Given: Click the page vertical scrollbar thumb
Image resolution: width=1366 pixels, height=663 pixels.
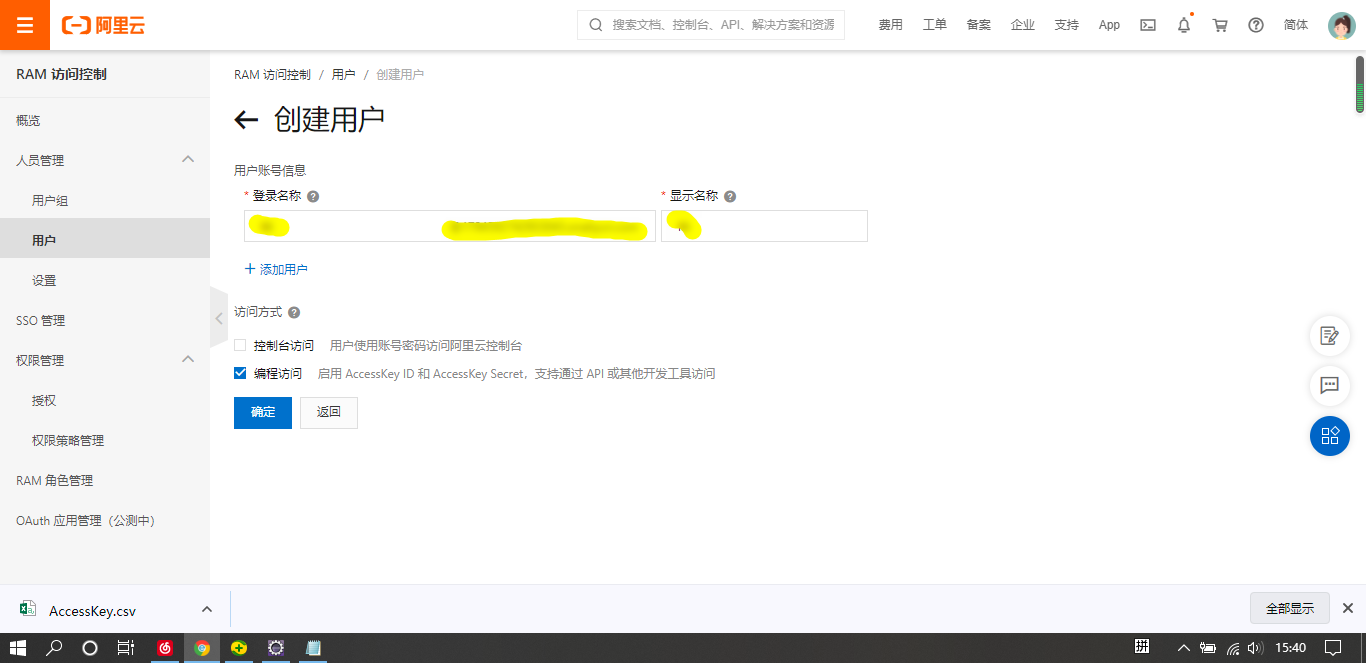Looking at the screenshot, I should (x=1360, y=84).
